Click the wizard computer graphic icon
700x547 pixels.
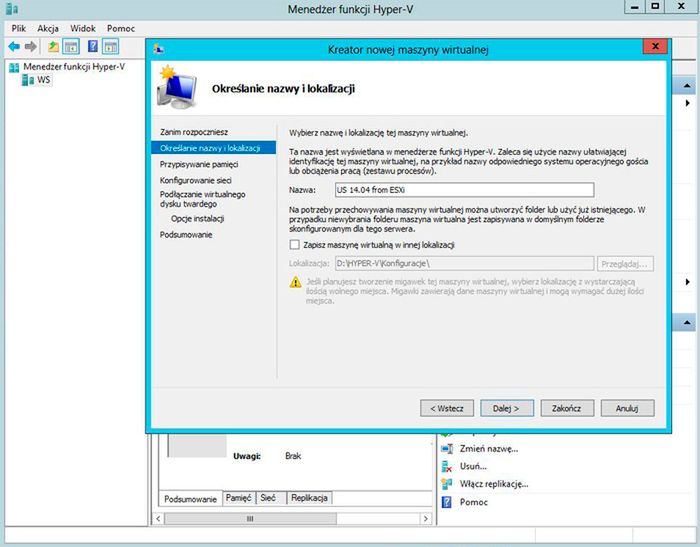[x=177, y=88]
